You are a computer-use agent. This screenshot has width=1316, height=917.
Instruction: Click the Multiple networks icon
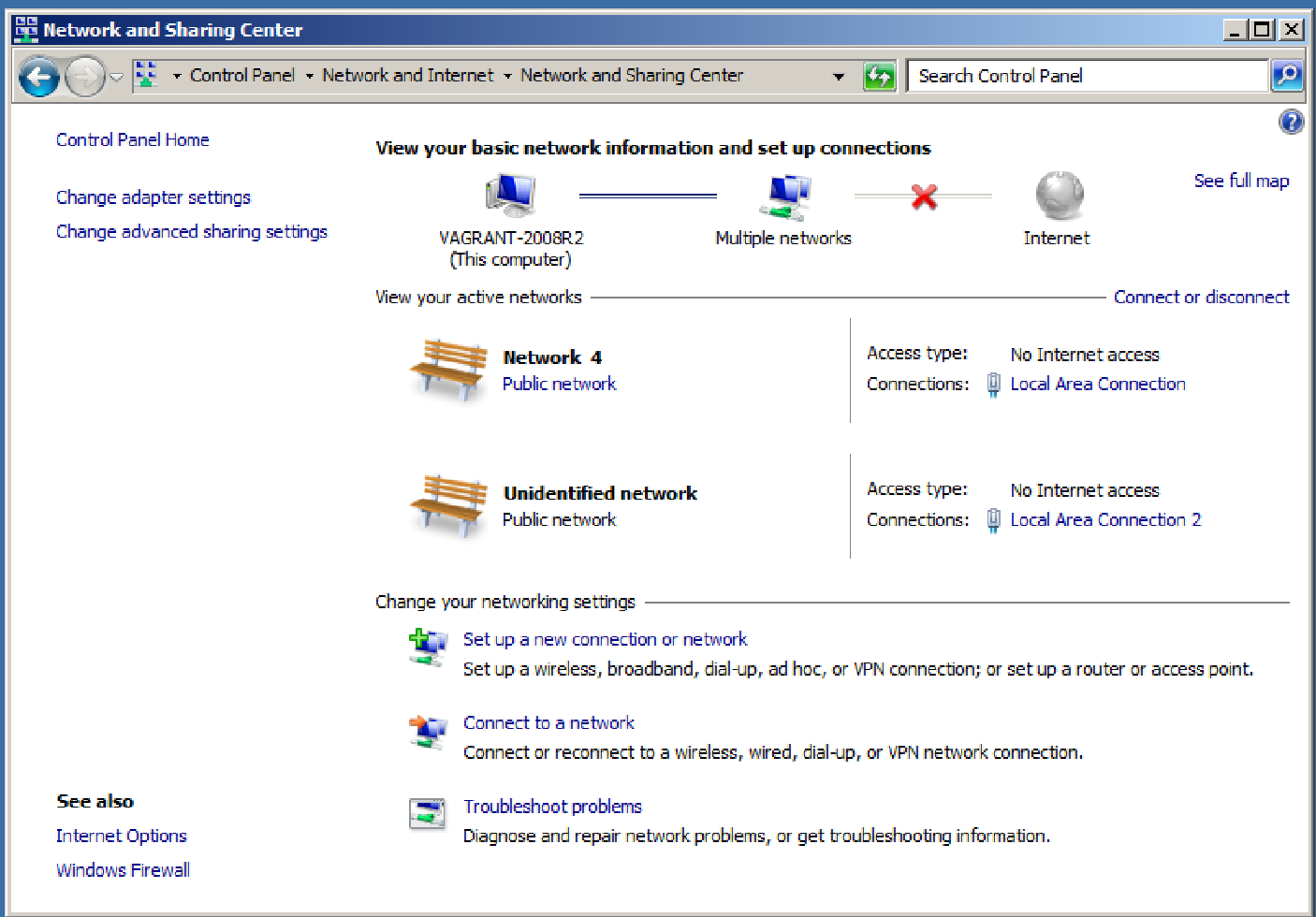[784, 196]
